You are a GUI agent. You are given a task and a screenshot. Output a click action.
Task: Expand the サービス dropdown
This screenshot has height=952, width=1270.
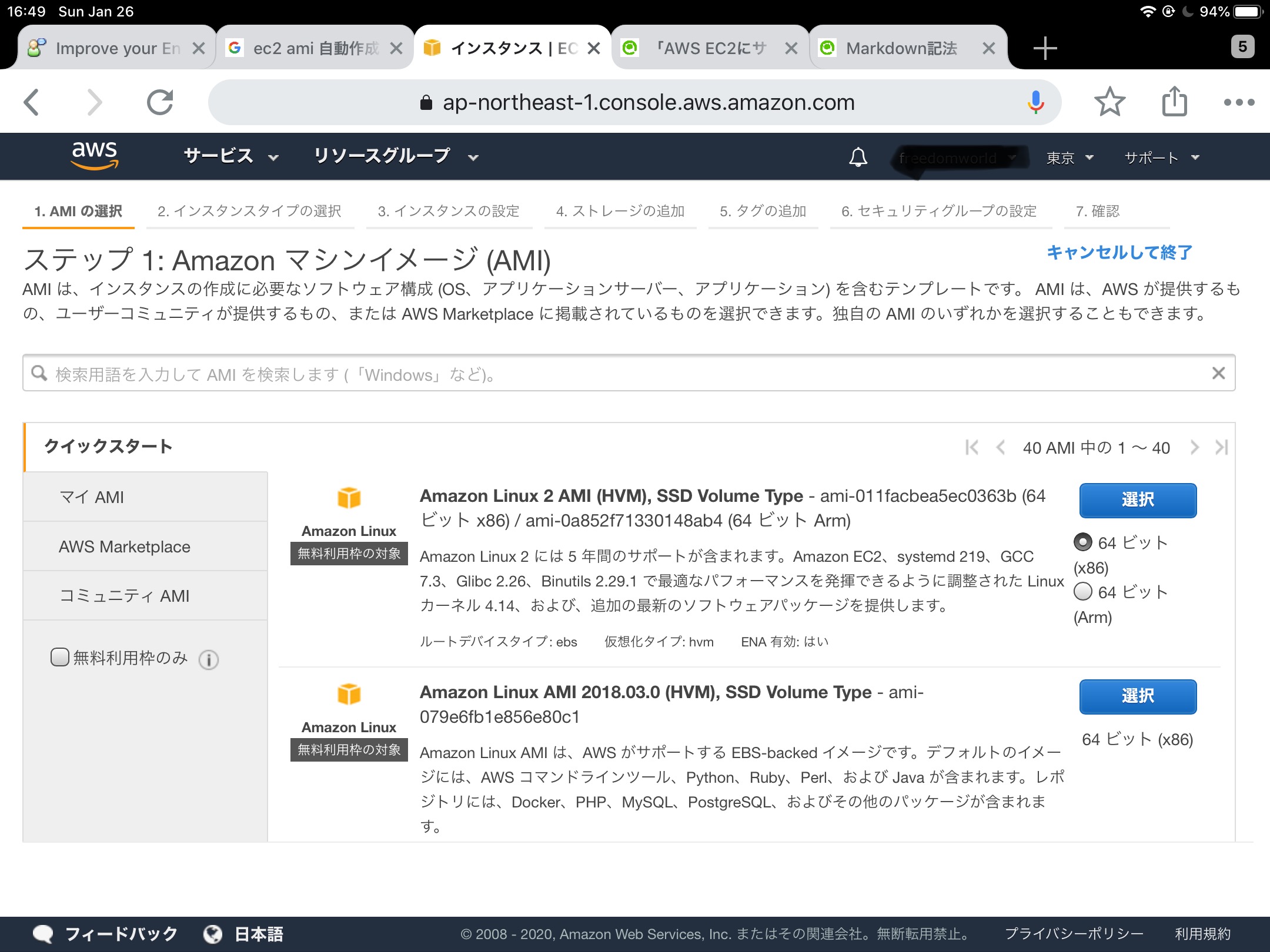[x=230, y=156]
